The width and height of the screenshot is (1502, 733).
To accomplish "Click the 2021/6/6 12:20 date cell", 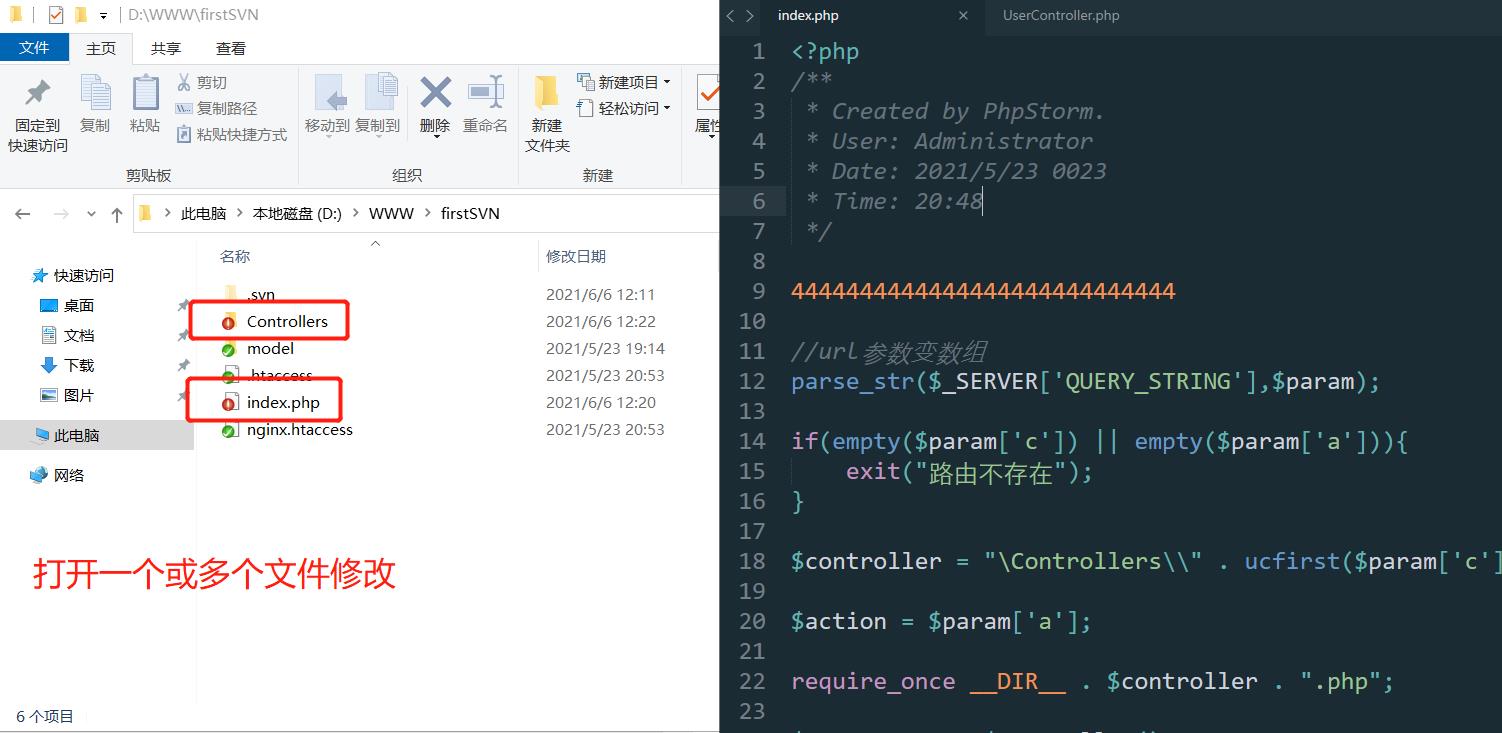I will click(600, 402).
